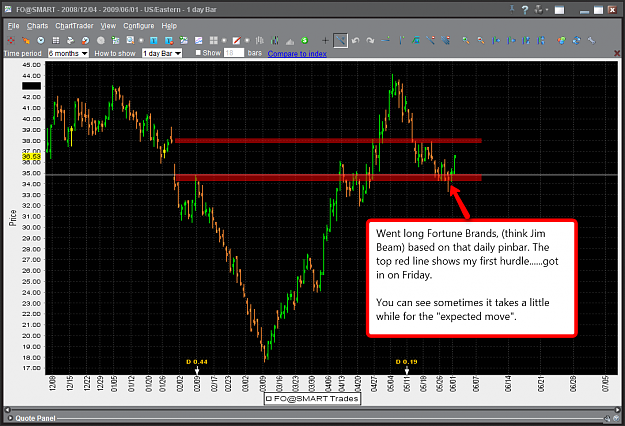Print the chart using the printer icon
The width and height of the screenshot is (625, 426).
coord(71,40)
